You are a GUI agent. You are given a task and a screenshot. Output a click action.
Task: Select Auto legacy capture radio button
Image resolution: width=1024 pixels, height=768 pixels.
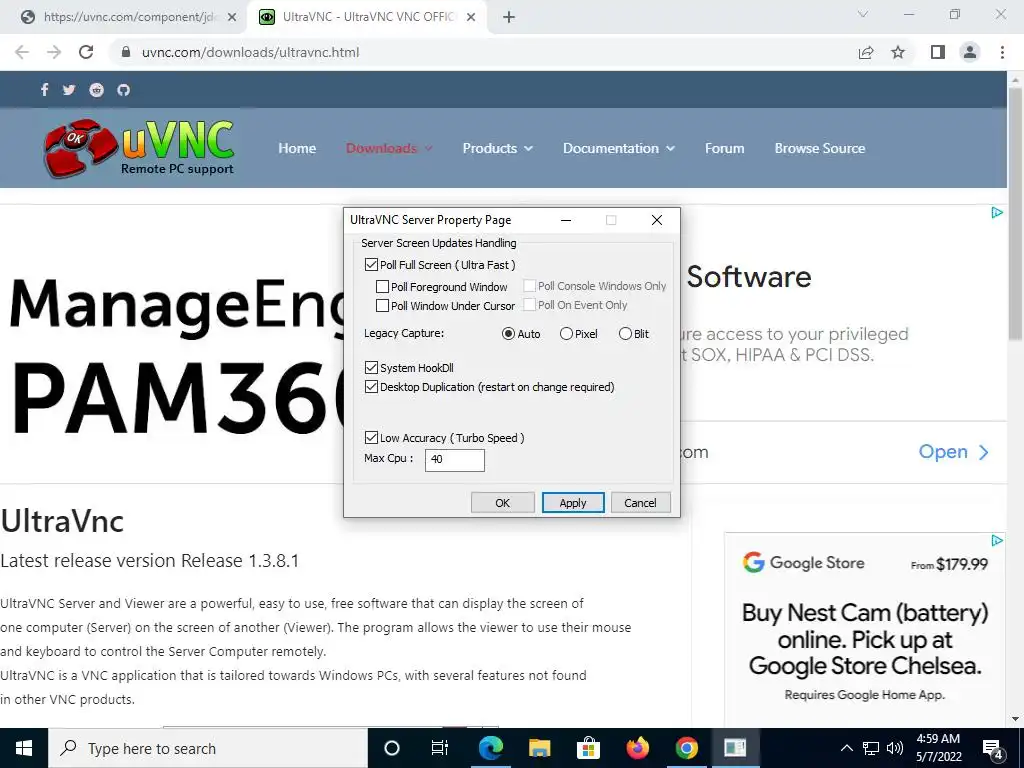508,334
